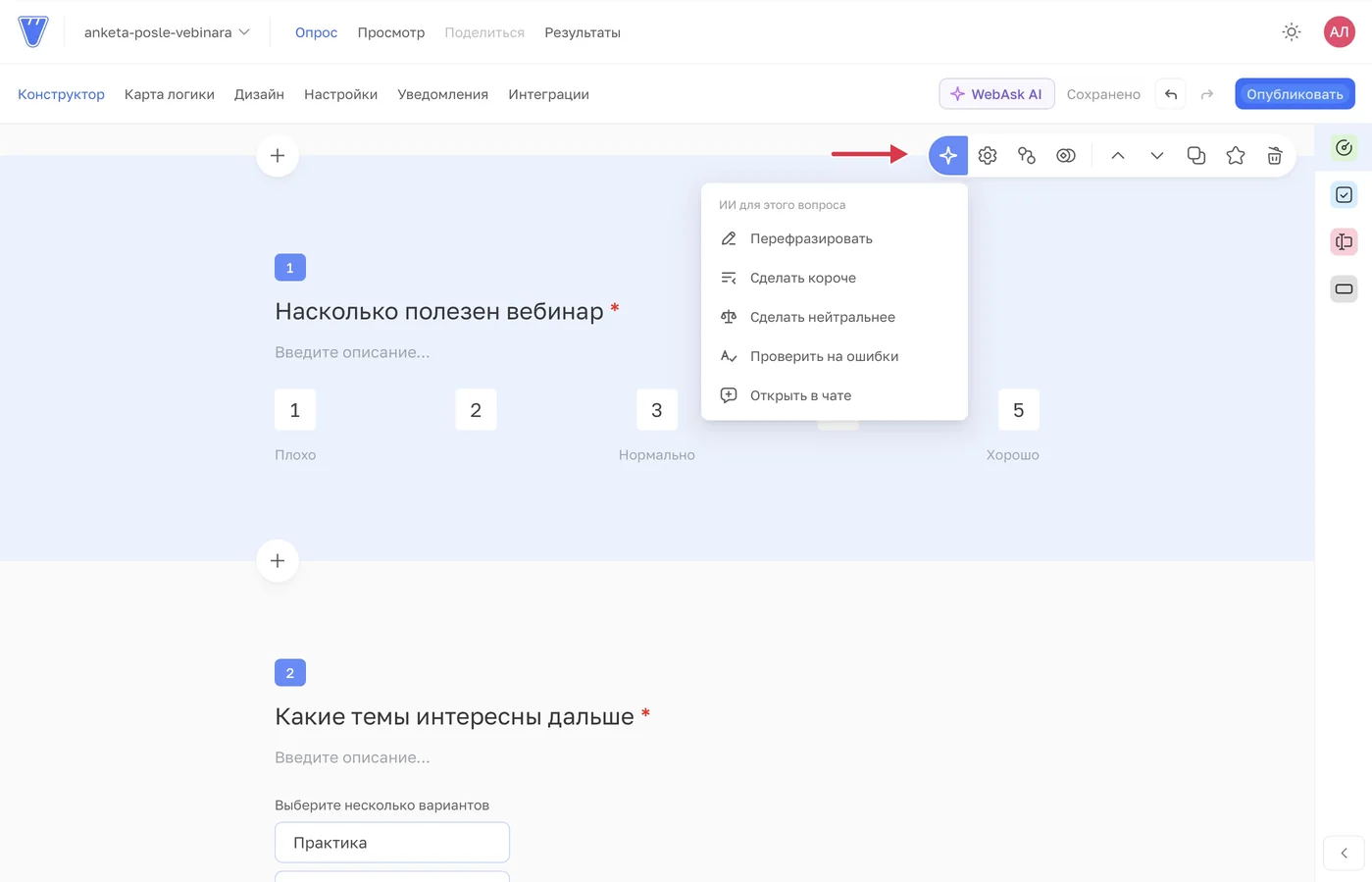Select the Практика answer option
The image size is (1372, 882).
pyautogui.click(x=392, y=843)
